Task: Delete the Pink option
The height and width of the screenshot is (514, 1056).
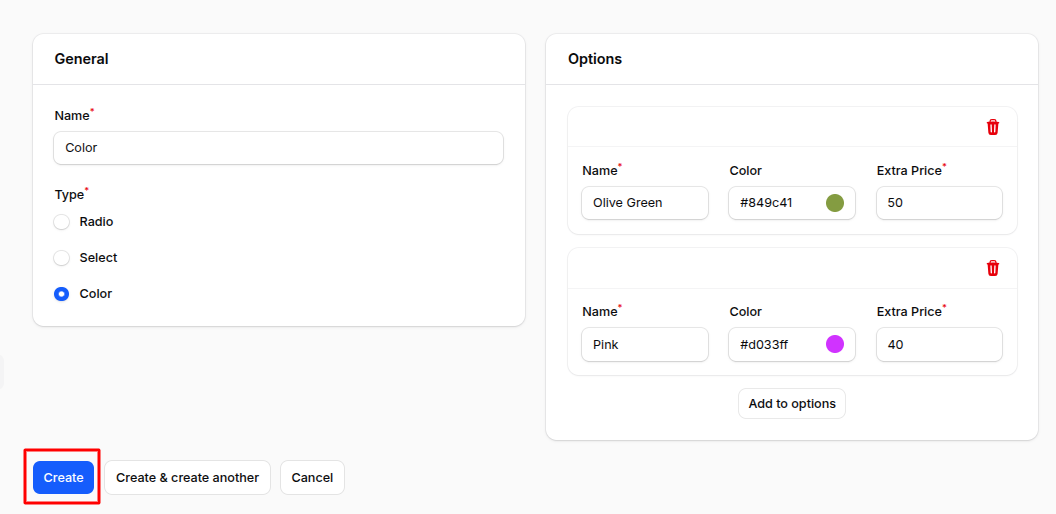Action: pyautogui.click(x=992, y=268)
